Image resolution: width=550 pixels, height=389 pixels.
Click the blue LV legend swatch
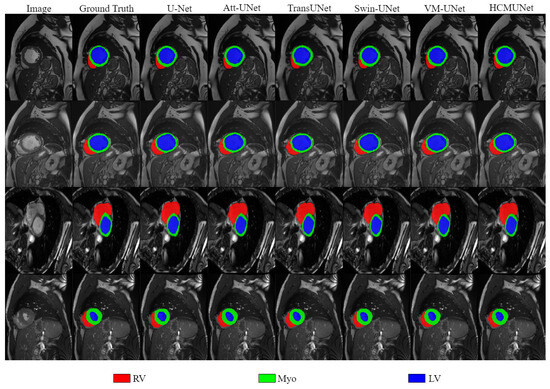417,378
